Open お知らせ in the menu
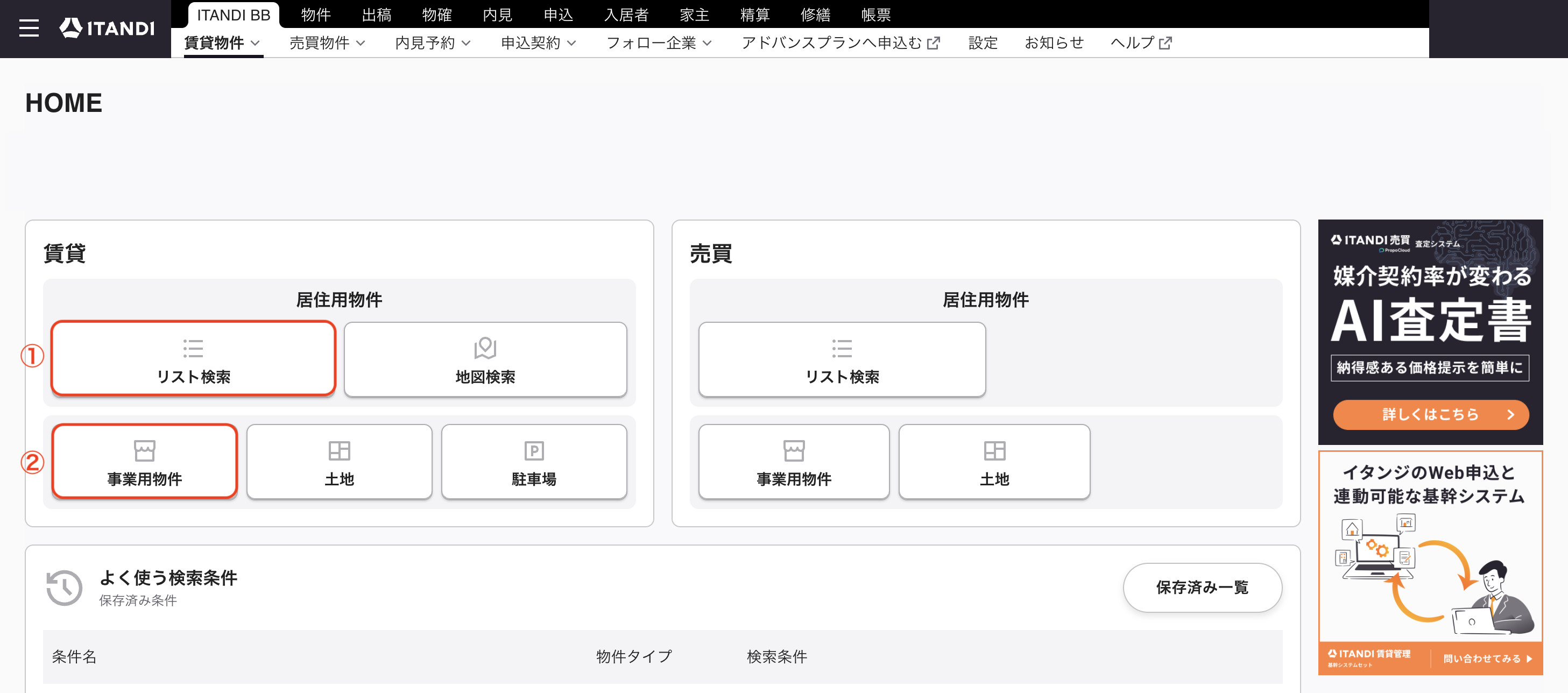The image size is (1568, 693). 1054,43
